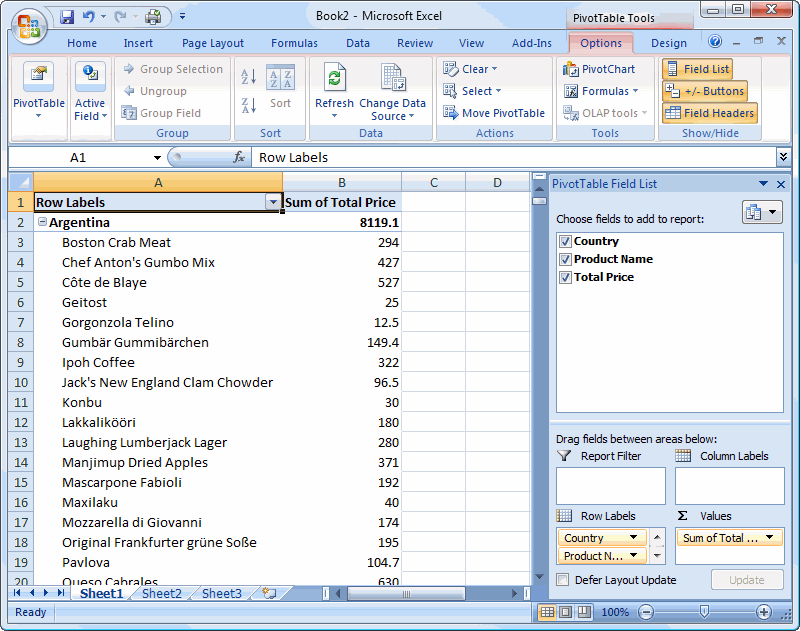
Task: Click the vertical scroll down arrow
Action: coord(539,577)
